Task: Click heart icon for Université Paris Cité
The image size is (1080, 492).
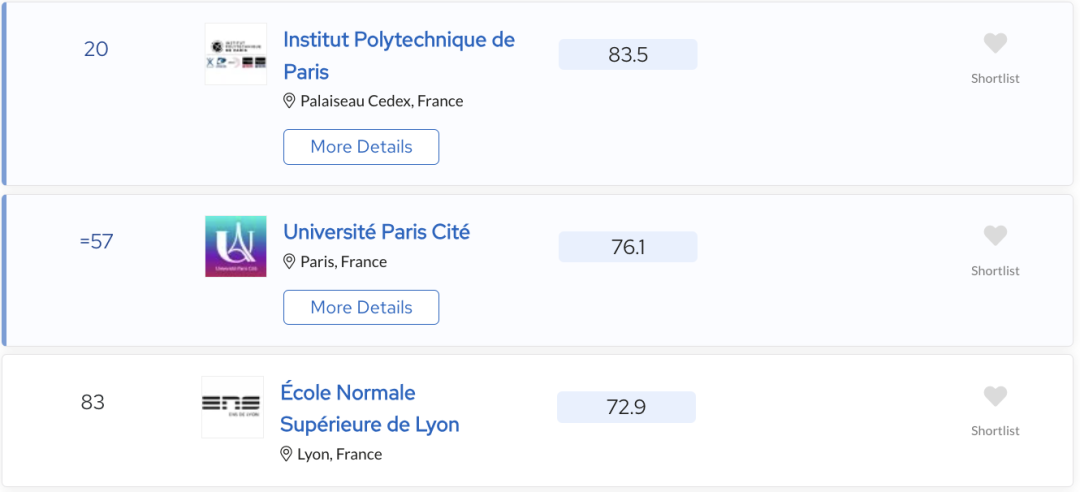Action: [x=995, y=235]
